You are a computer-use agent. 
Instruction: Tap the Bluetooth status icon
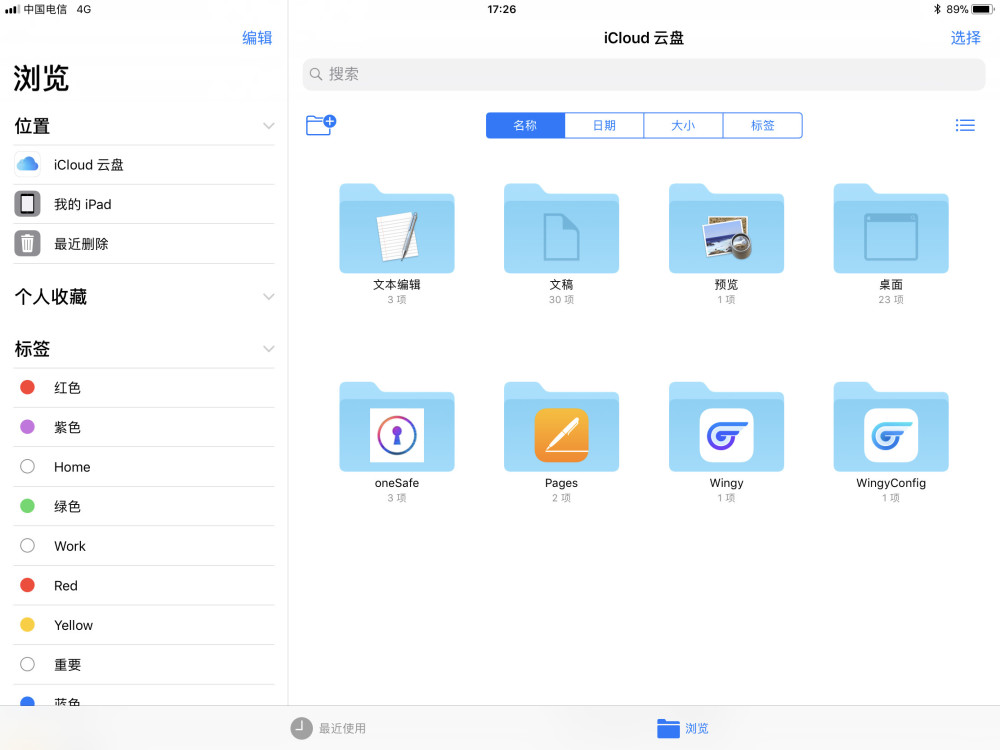(x=937, y=9)
